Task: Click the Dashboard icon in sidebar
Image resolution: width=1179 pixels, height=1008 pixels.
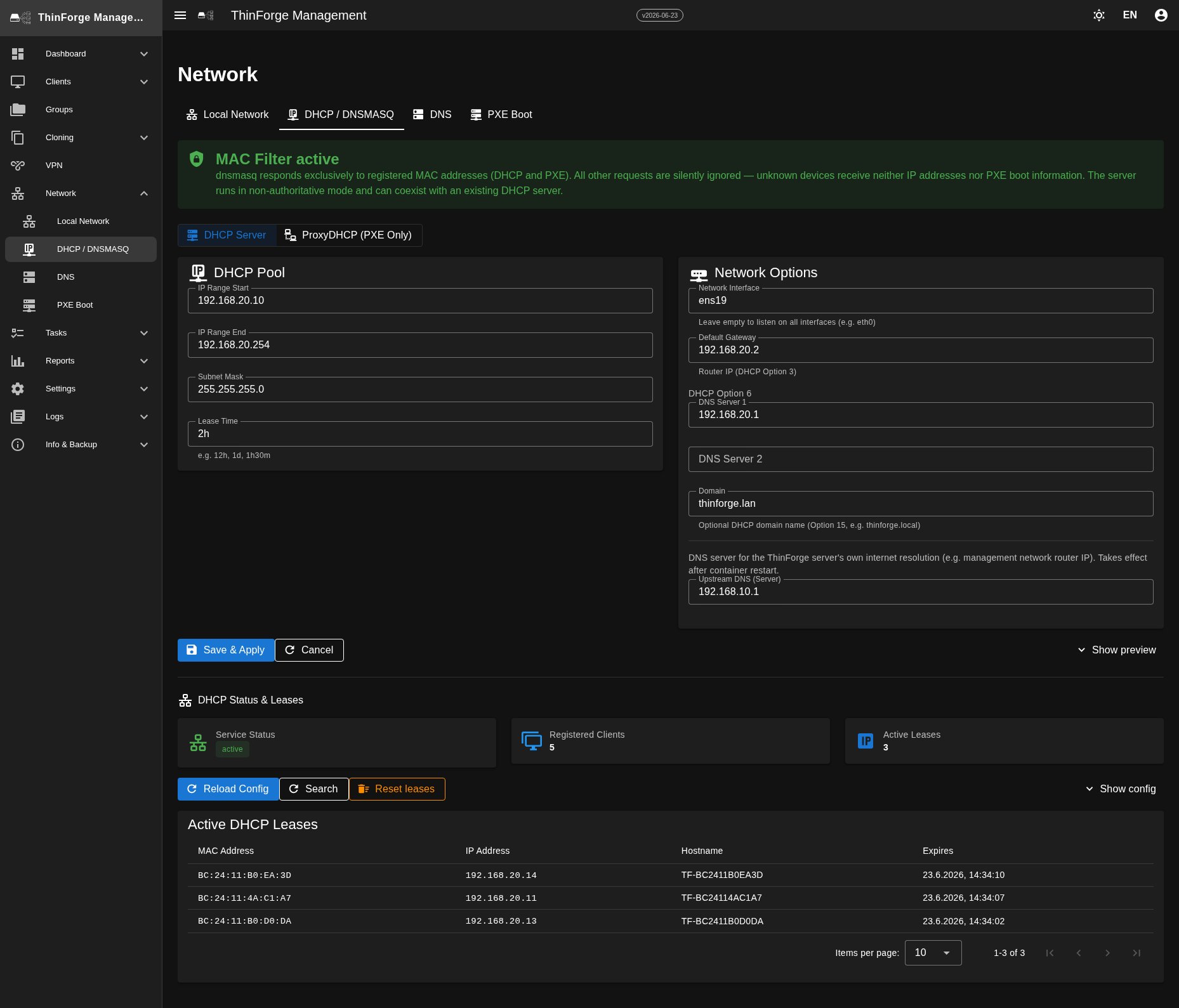Action: (18, 54)
